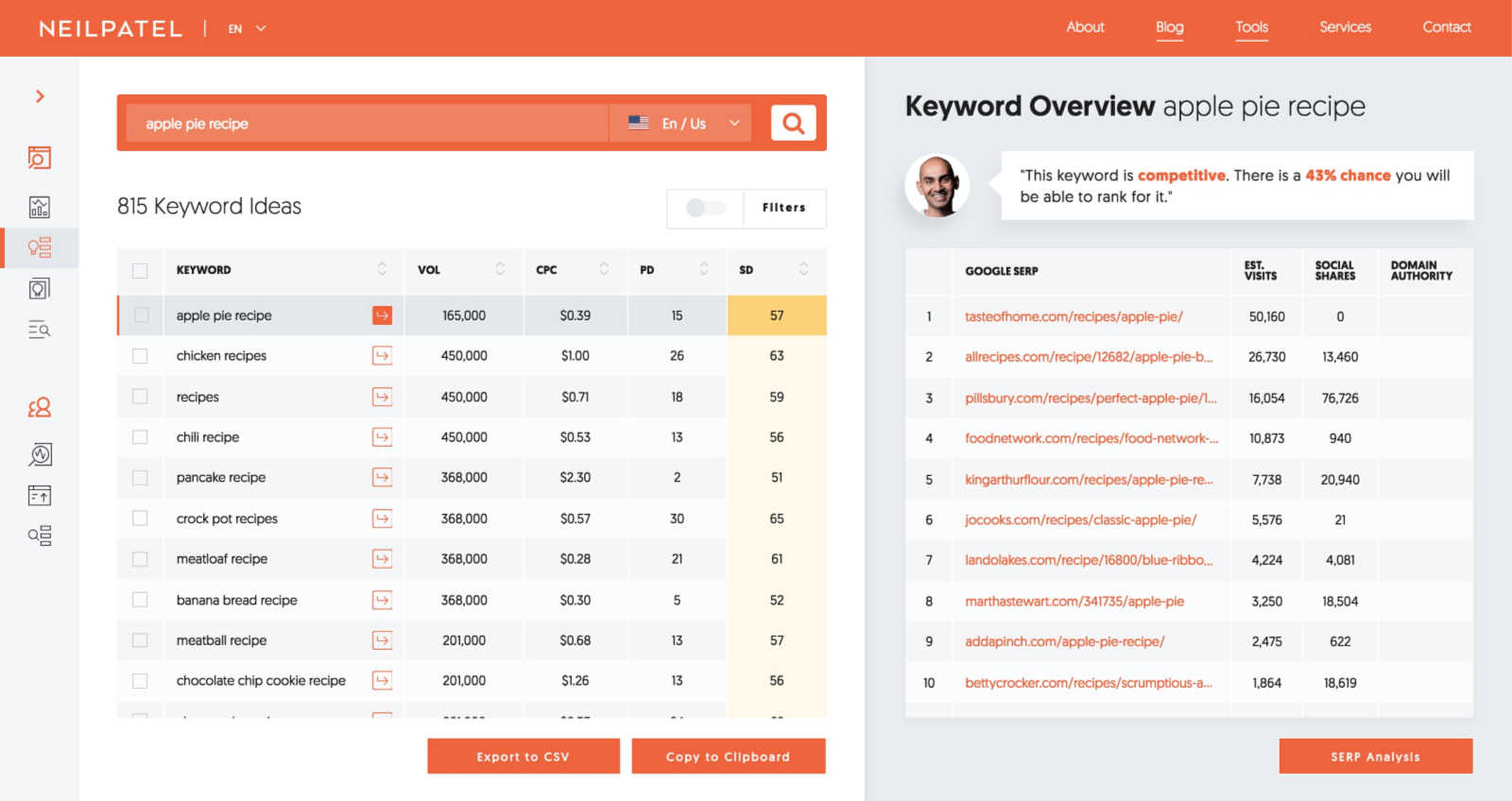Tick the checkbox in the recipes row
Viewport: 1512px width, 801px height.
coord(140,397)
